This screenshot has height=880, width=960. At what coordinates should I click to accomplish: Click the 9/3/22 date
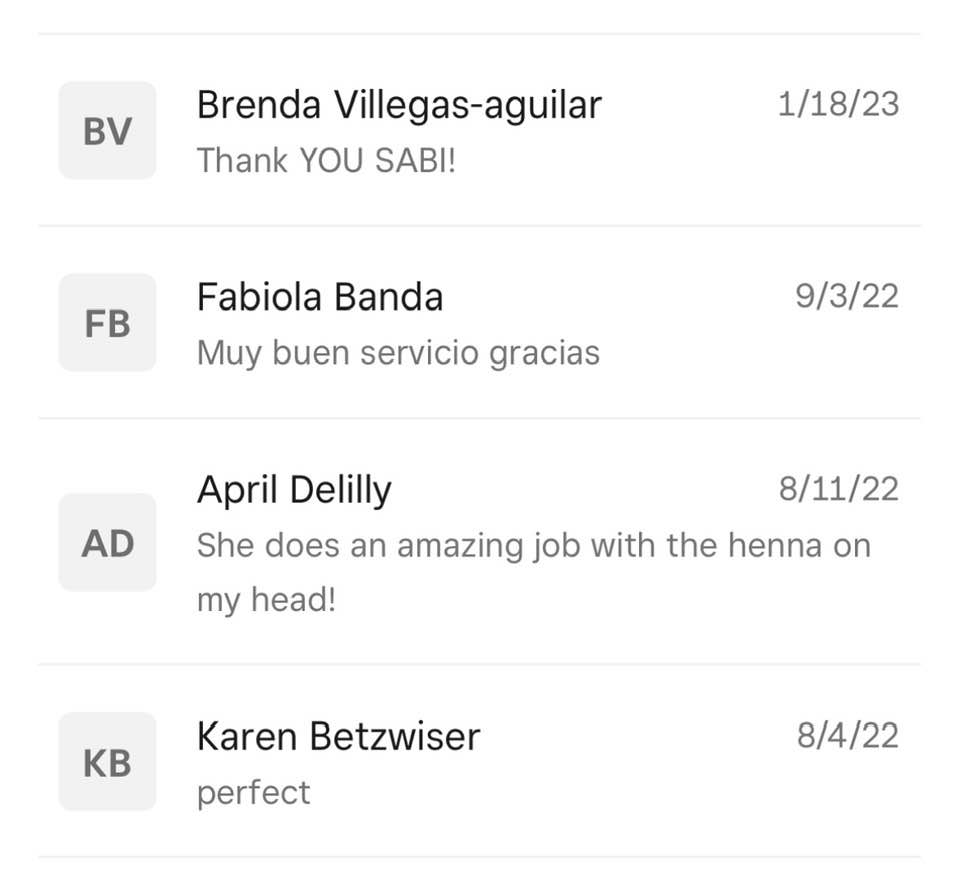[x=846, y=296]
